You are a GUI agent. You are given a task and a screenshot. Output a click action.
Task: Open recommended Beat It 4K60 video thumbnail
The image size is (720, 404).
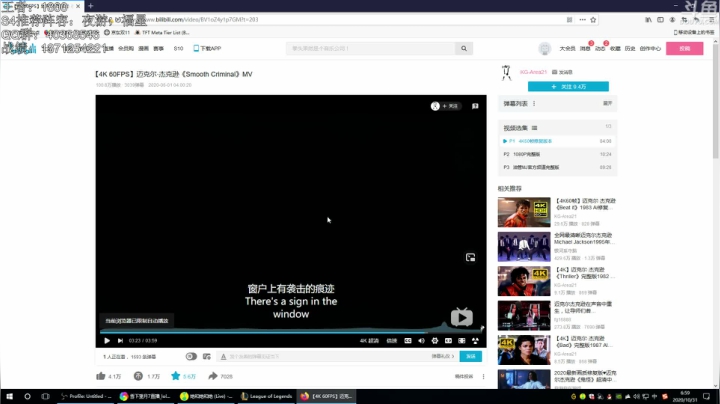tap(524, 212)
